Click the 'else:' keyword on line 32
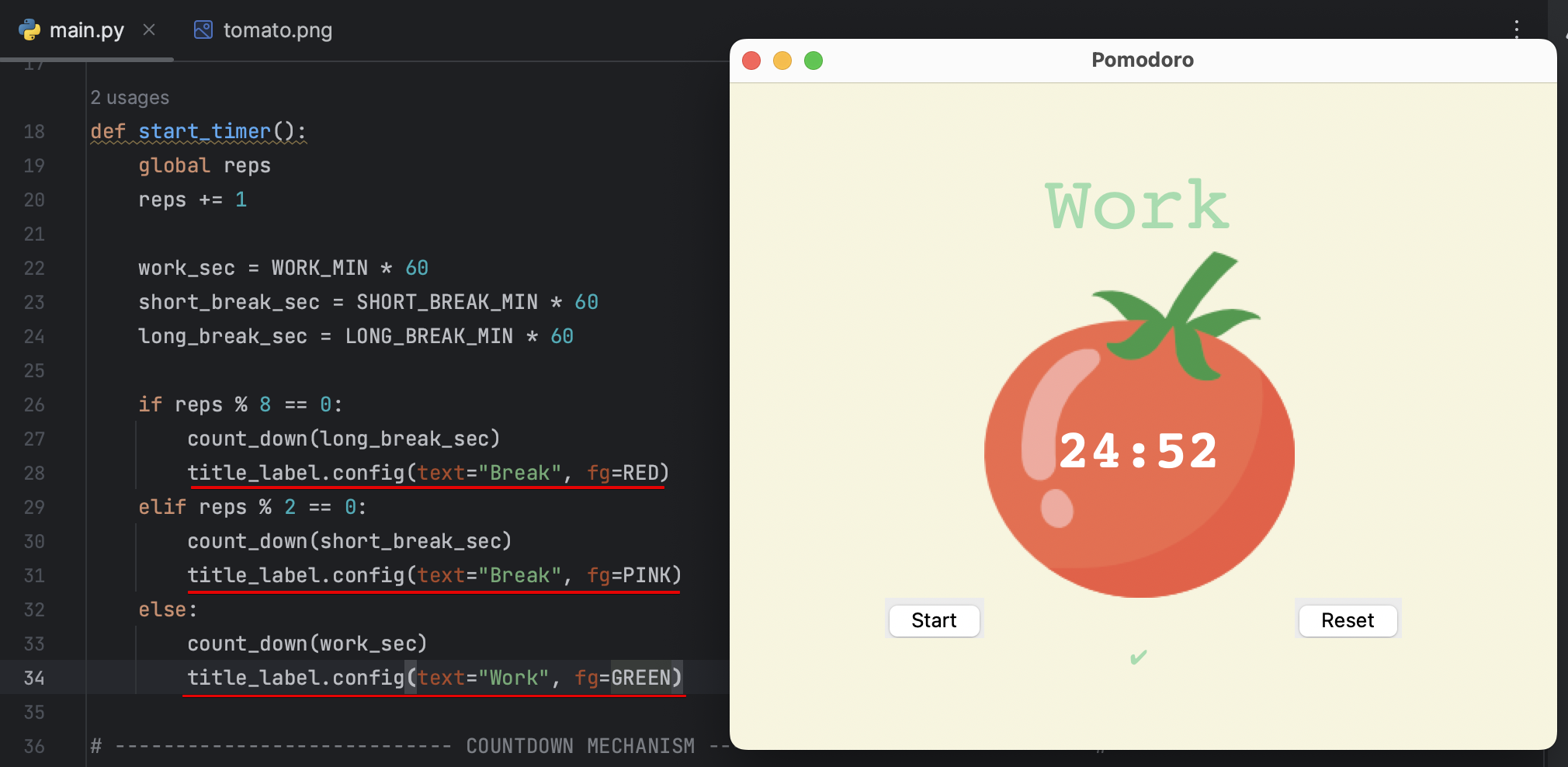The image size is (1568, 767). tap(168, 610)
